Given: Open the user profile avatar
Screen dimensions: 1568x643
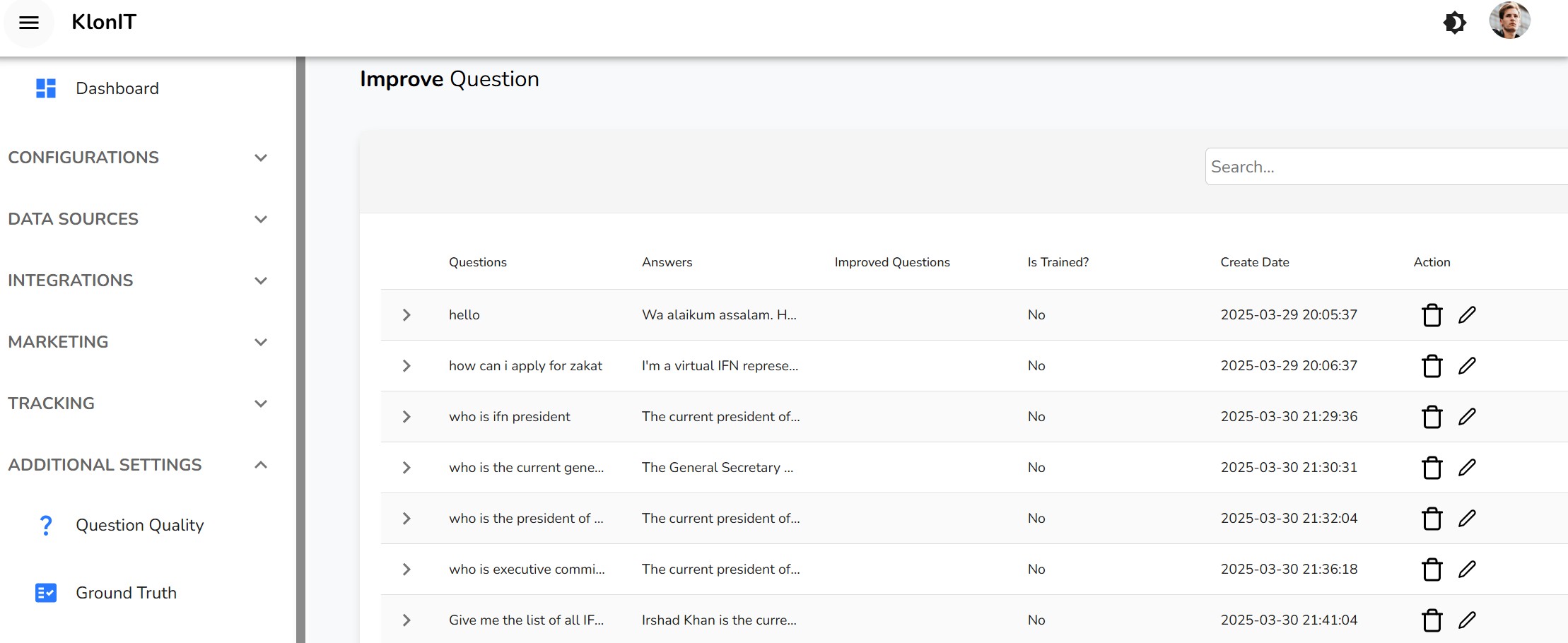Looking at the screenshot, I should 1509,21.
